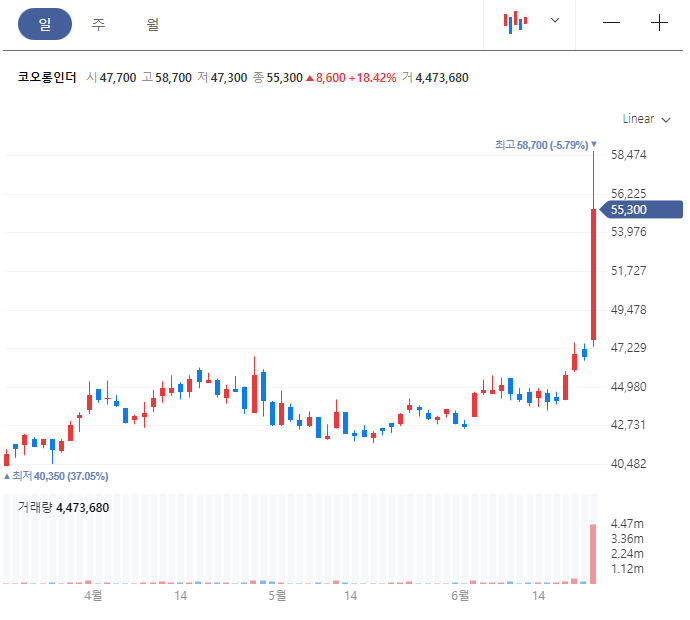
Task: Click the 42,731 price axis label
Action: (628, 425)
